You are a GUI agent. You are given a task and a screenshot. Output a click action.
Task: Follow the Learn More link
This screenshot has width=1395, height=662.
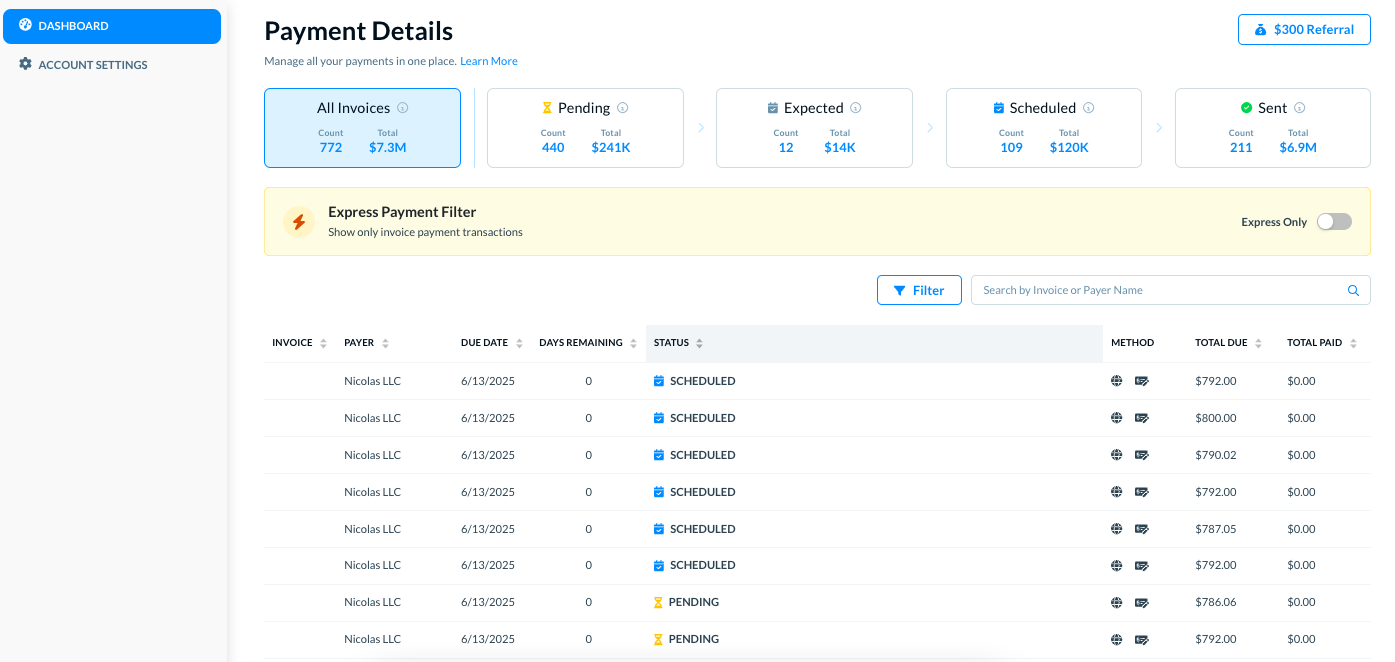[488, 62]
